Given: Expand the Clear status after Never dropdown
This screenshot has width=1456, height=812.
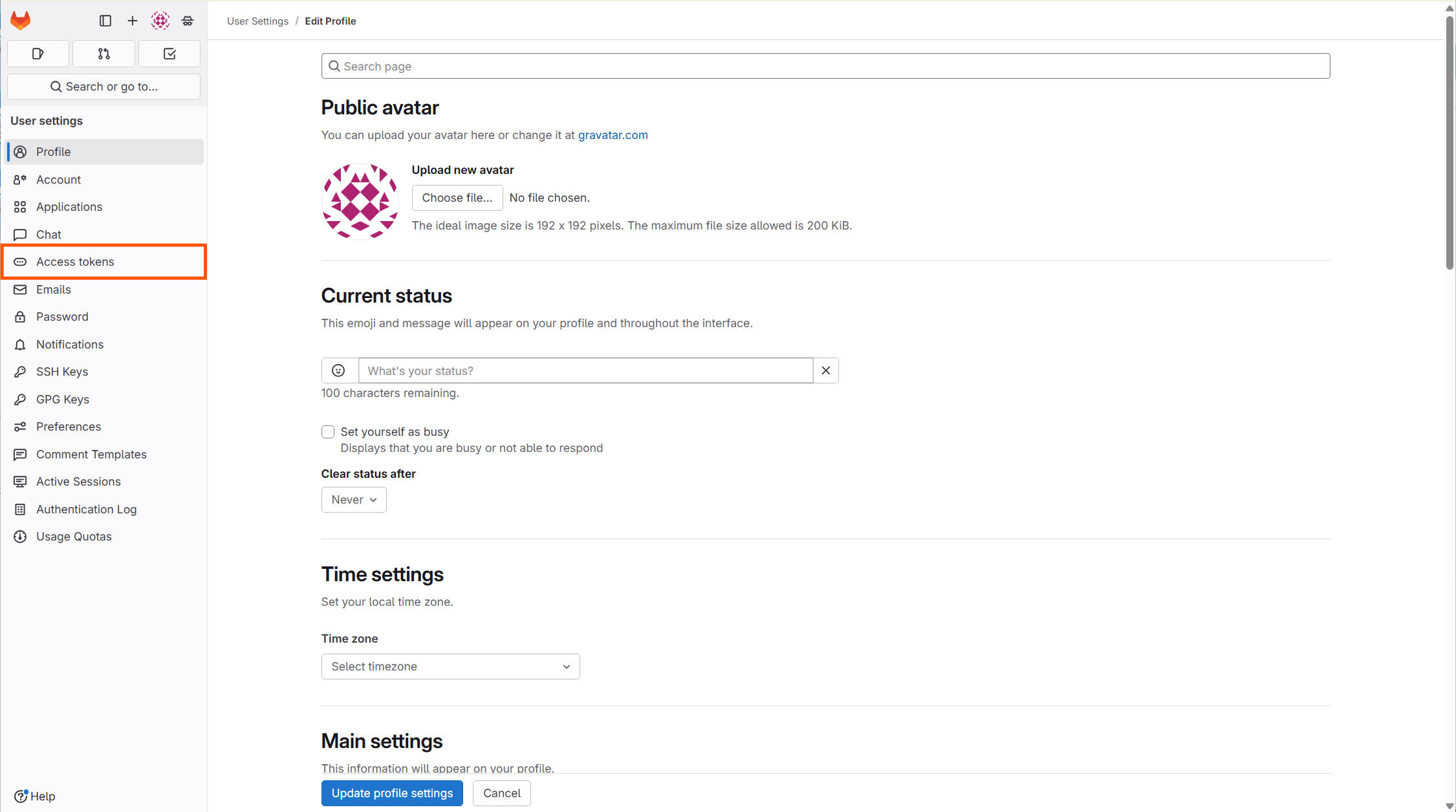Looking at the screenshot, I should [354, 500].
